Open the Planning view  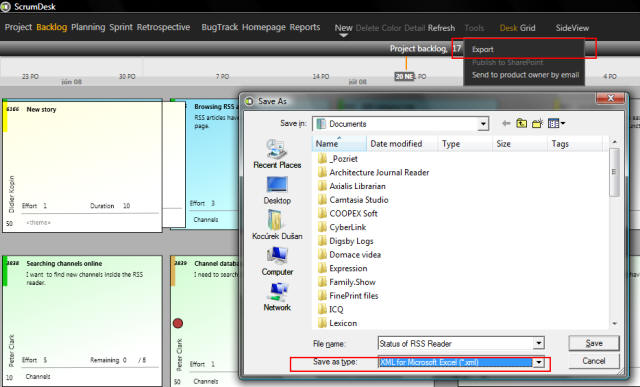(x=88, y=27)
